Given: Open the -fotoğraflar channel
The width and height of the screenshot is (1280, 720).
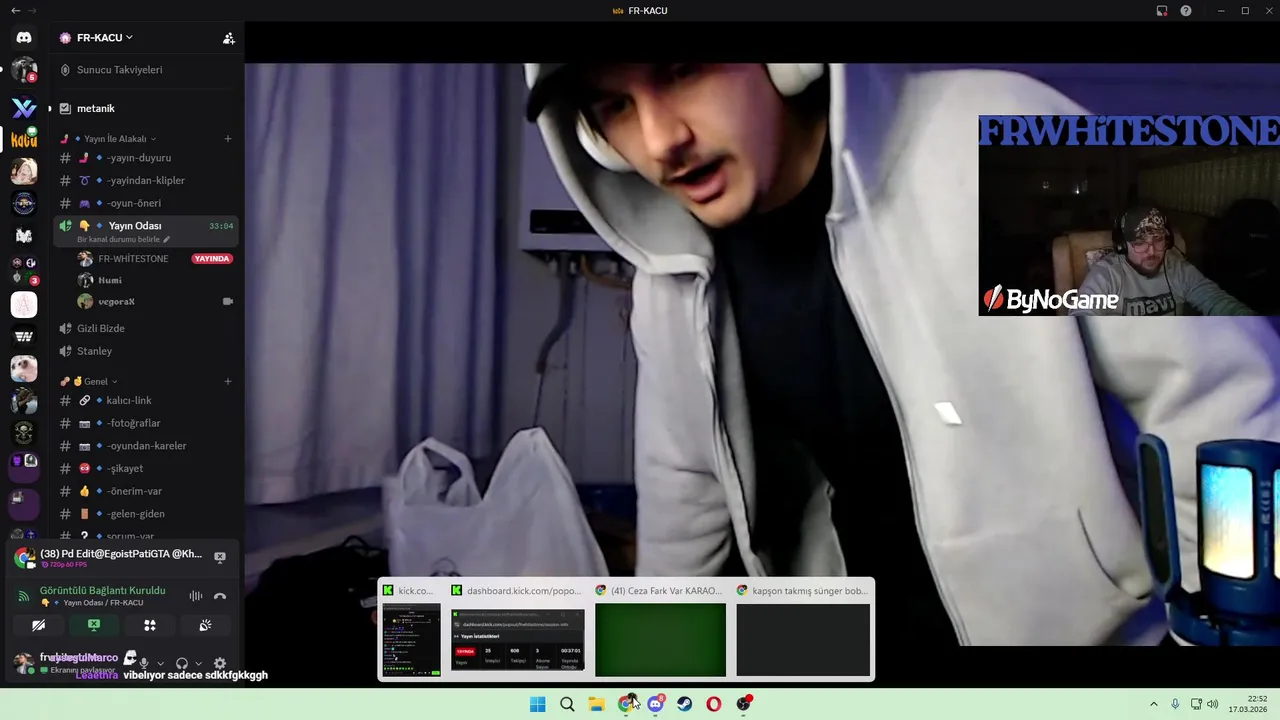Looking at the screenshot, I should coord(146,423).
